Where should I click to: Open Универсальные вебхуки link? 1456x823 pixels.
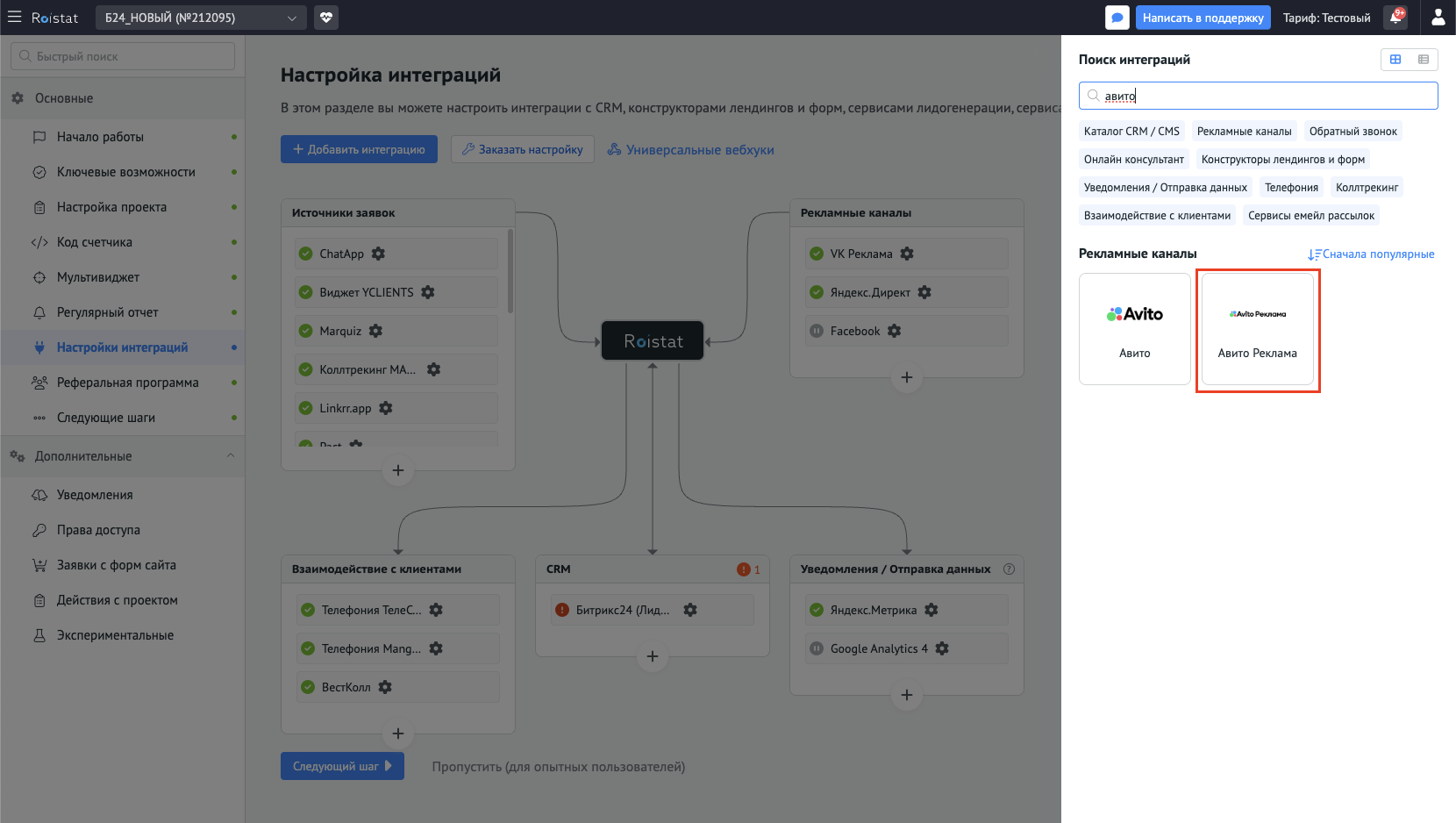point(691,150)
